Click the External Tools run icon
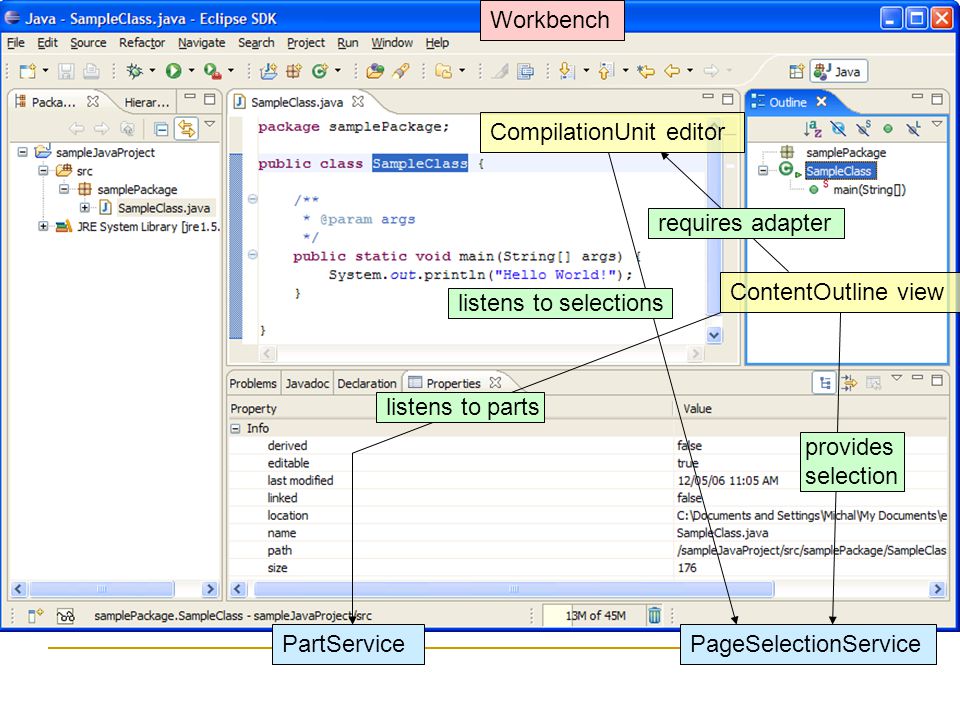Viewport: 960px width, 720px height. coord(212,71)
